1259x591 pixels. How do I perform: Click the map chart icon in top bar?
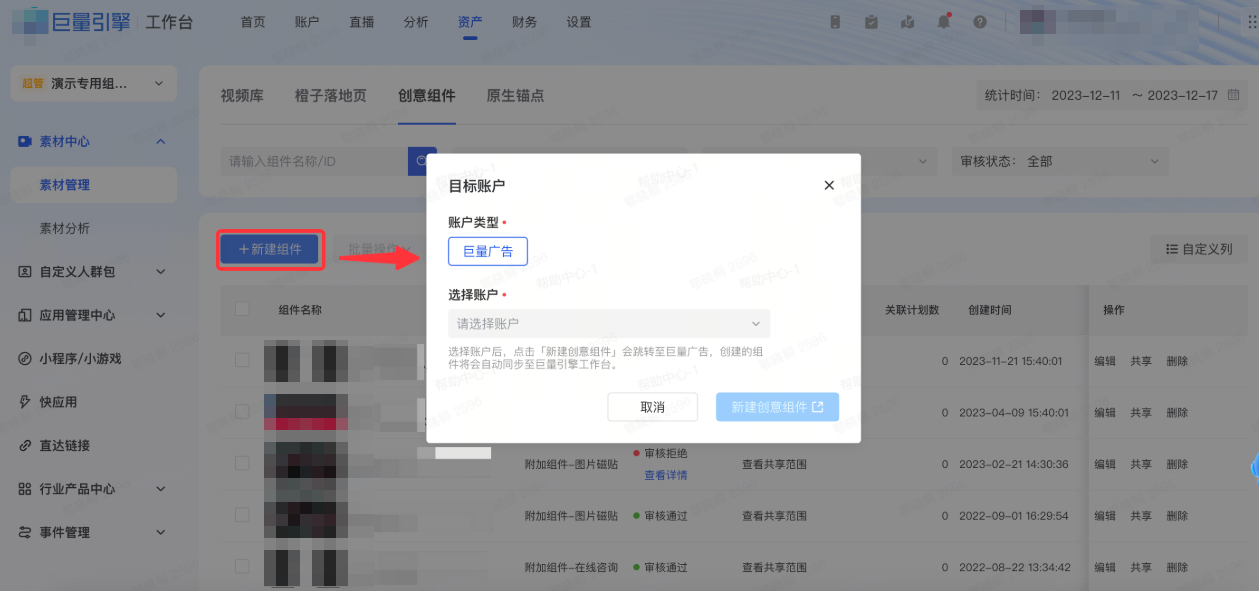click(907, 22)
